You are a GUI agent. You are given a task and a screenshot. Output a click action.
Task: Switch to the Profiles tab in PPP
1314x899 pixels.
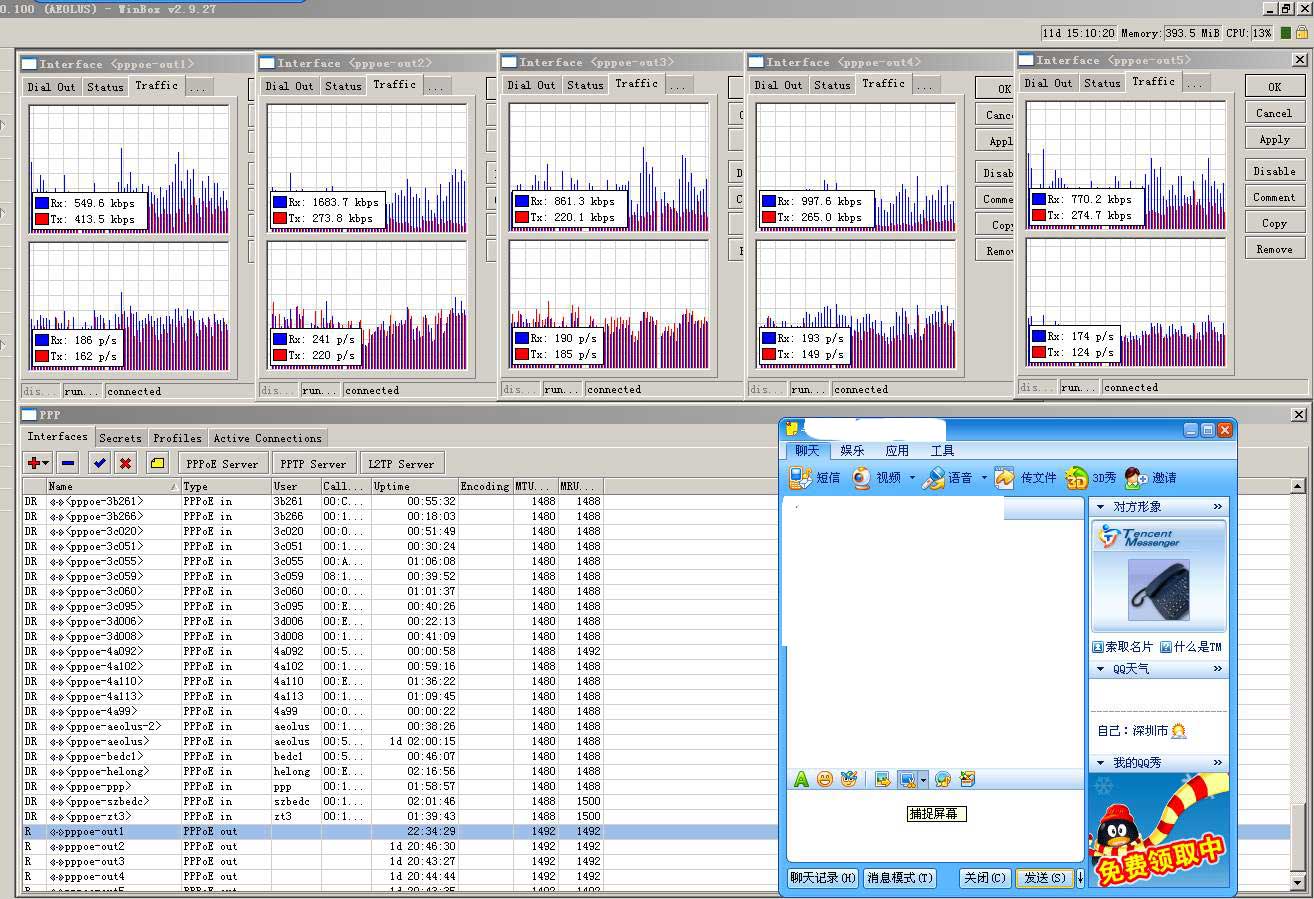tap(177, 438)
